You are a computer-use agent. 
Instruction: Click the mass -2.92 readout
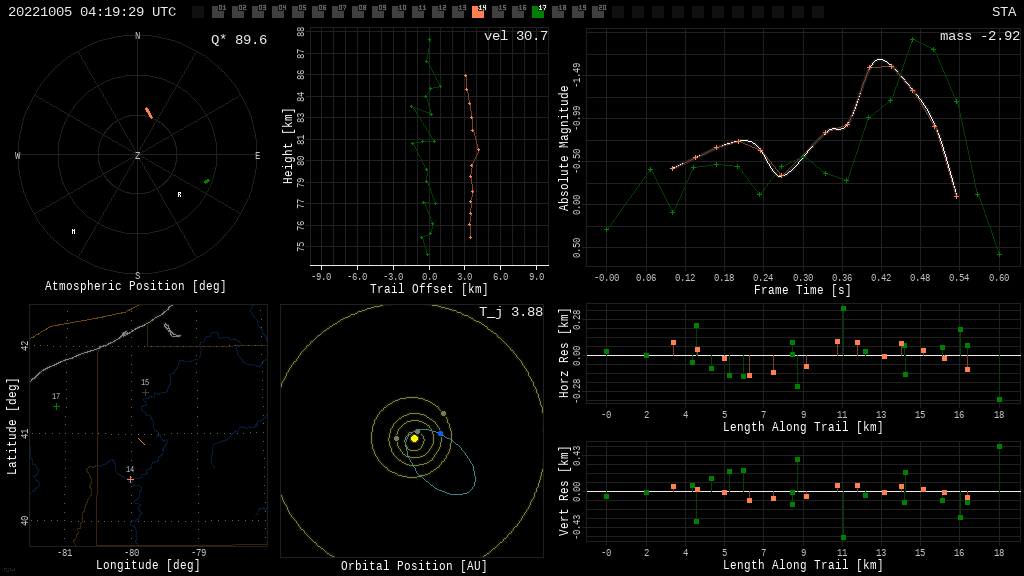click(979, 36)
